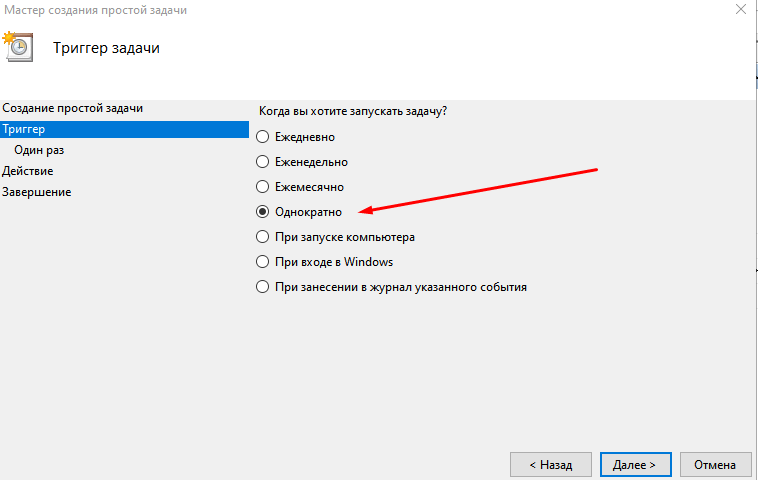The width and height of the screenshot is (758, 480).
Task: Choose the Еженедельно trigger option
Action: pyautogui.click(x=263, y=161)
